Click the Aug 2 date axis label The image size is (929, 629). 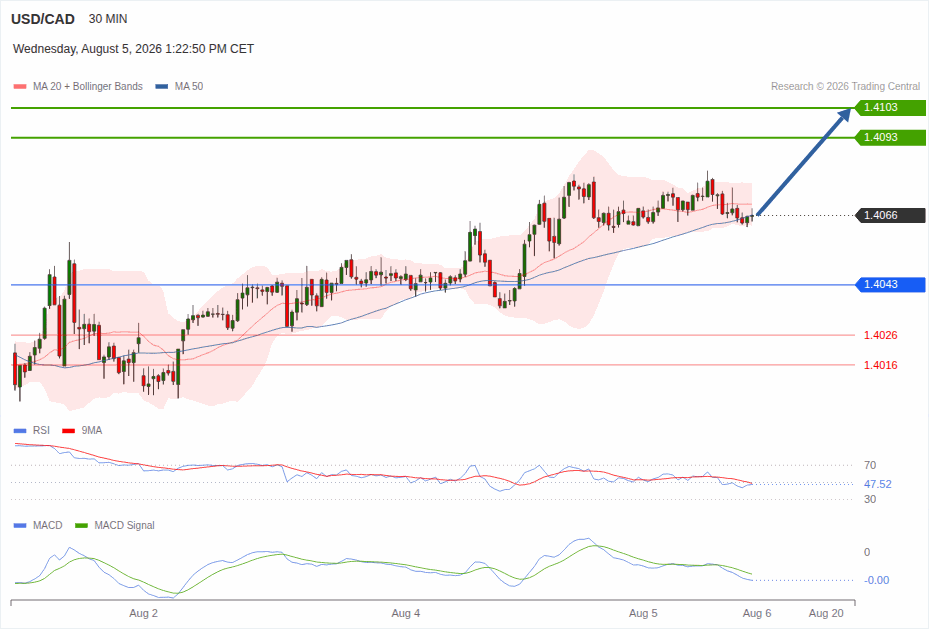tap(143, 614)
